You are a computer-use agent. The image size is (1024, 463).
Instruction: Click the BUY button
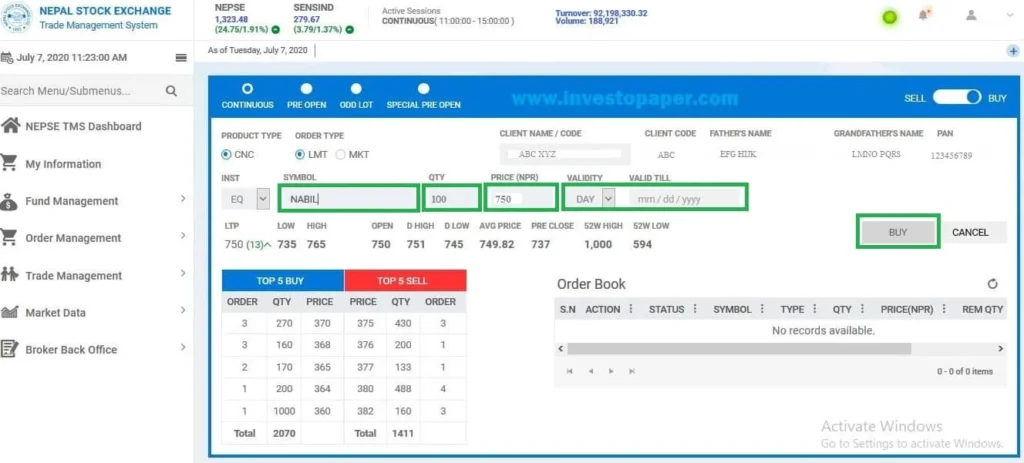pos(898,232)
